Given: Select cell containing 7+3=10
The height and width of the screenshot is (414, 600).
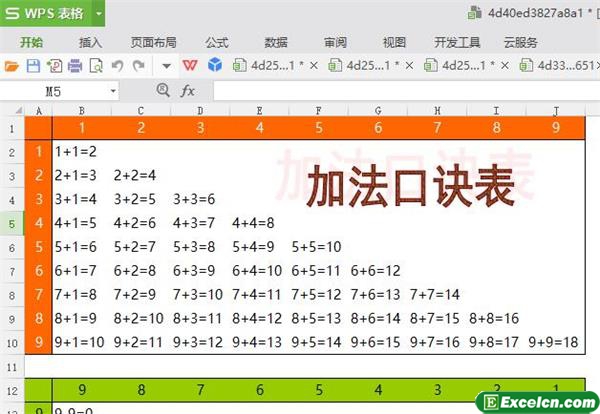Looking at the screenshot, I should coord(200,295).
